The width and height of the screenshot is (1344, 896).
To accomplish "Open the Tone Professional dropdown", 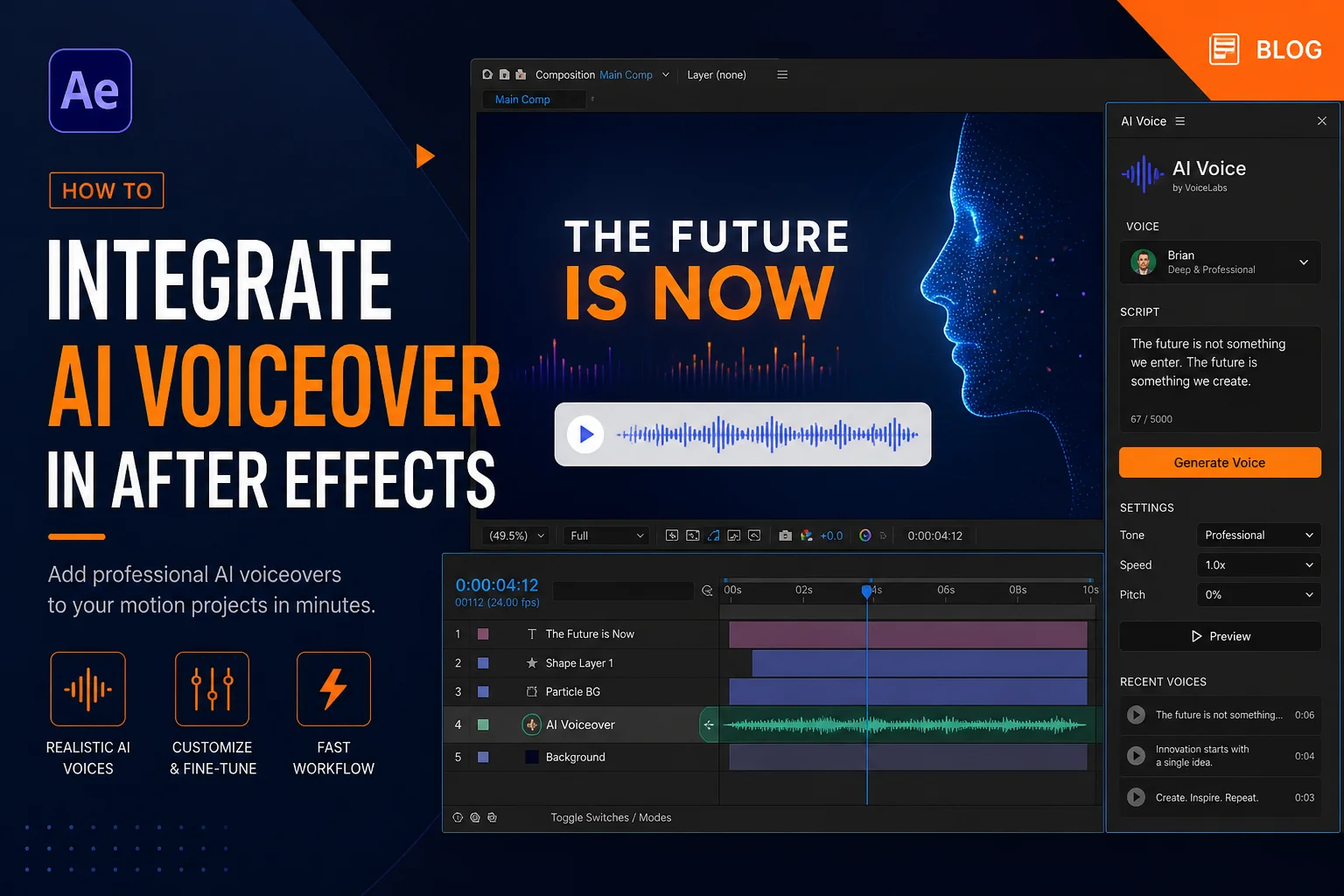I will [1258, 535].
